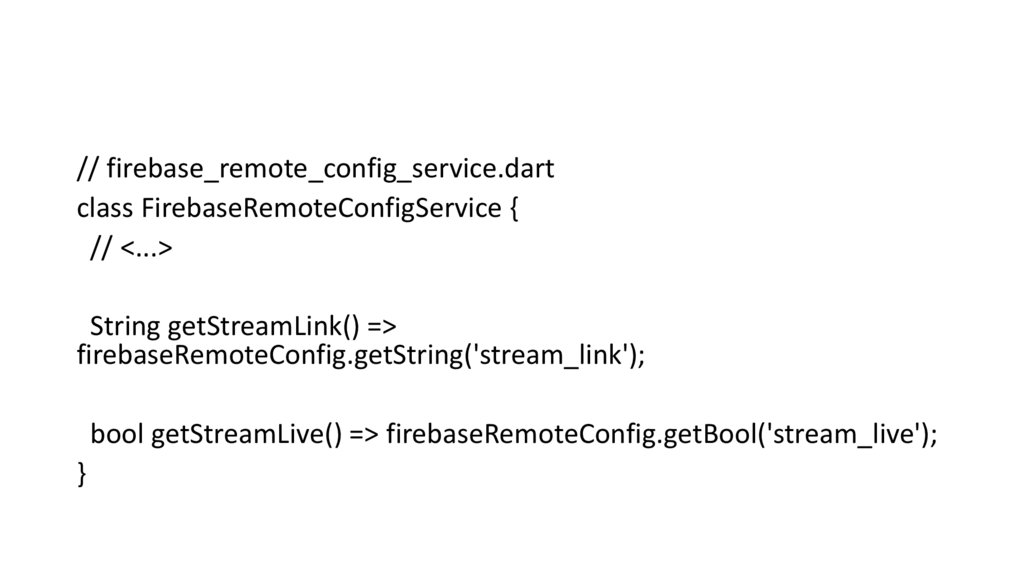Select the 'stream_link' string literal
Screen dimensions: 1024x574
click(553, 354)
